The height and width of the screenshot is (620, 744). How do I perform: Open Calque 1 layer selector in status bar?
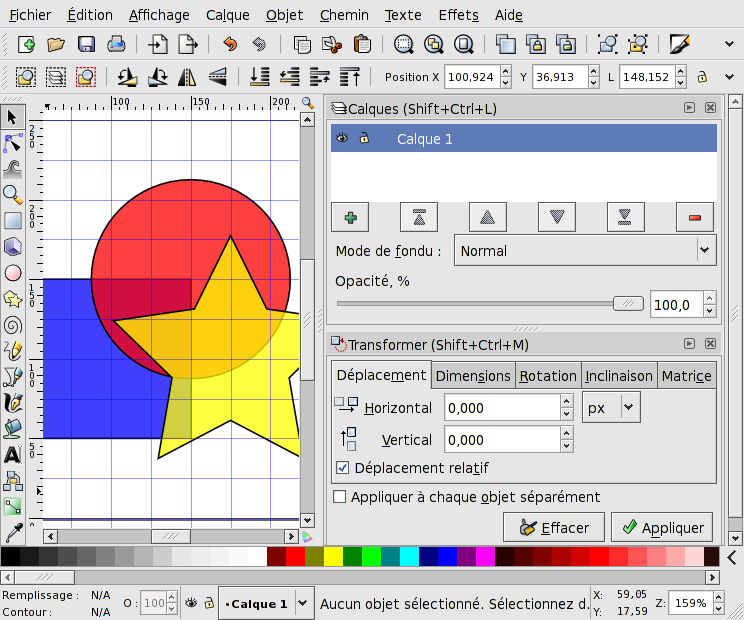coord(264,603)
